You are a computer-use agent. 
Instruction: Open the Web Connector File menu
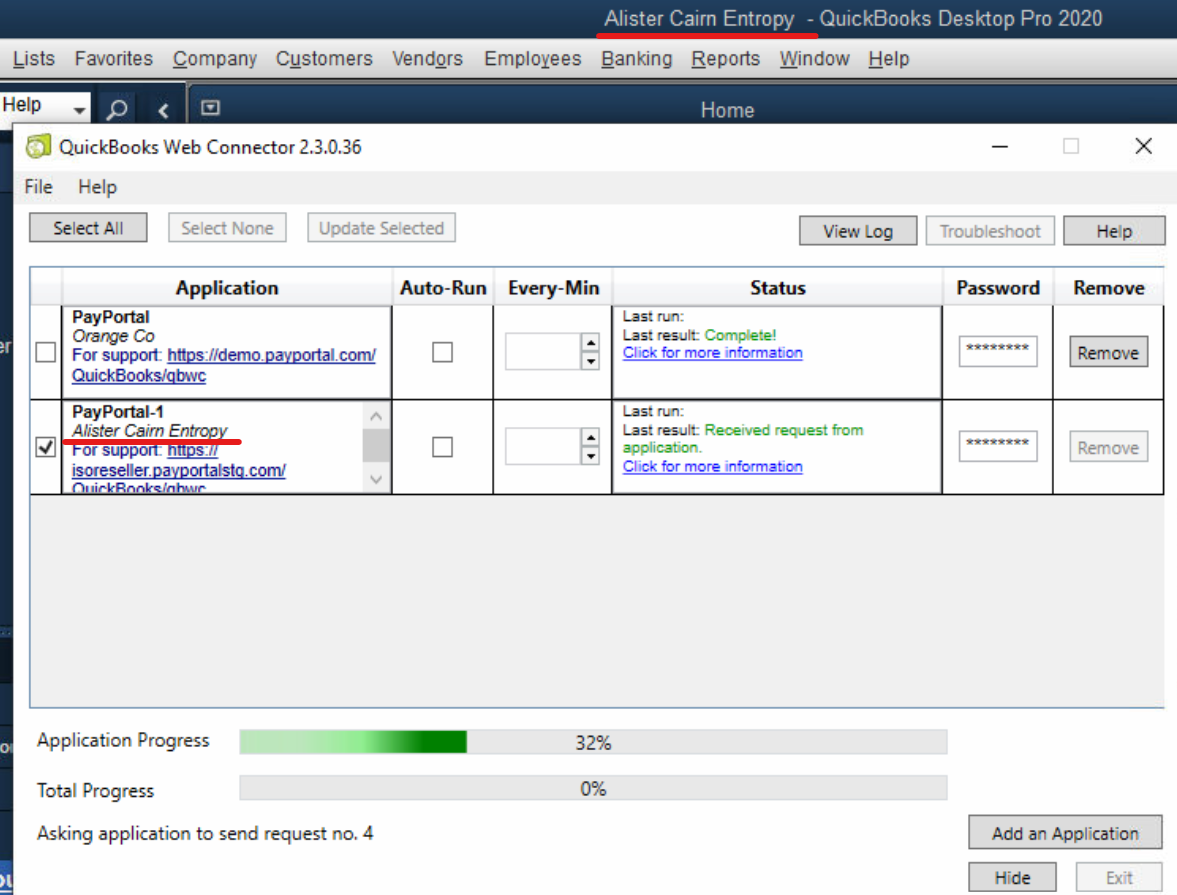click(x=38, y=187)
